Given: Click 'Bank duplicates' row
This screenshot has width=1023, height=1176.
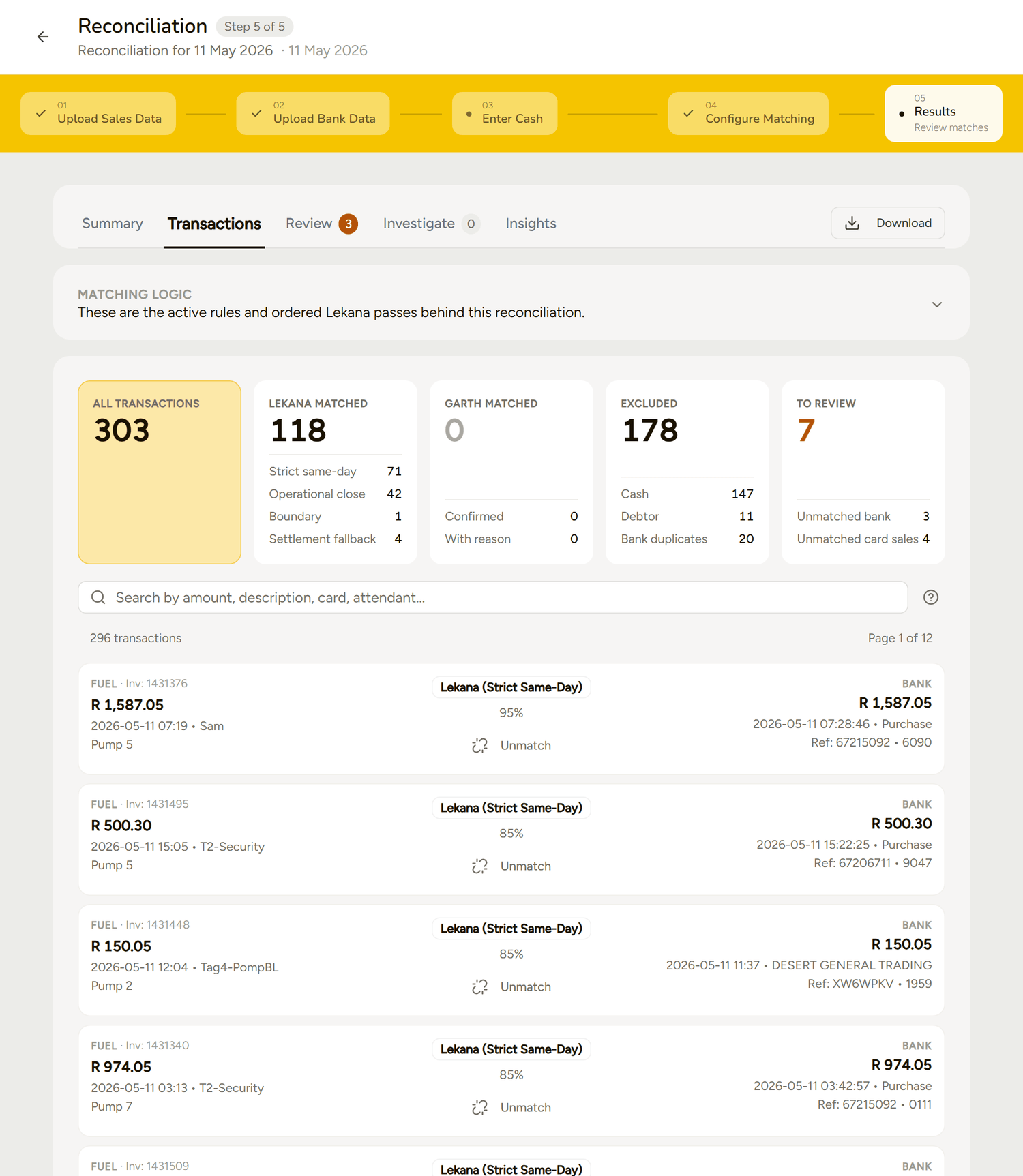Looking at the screenshot, I should pos(687,539).
